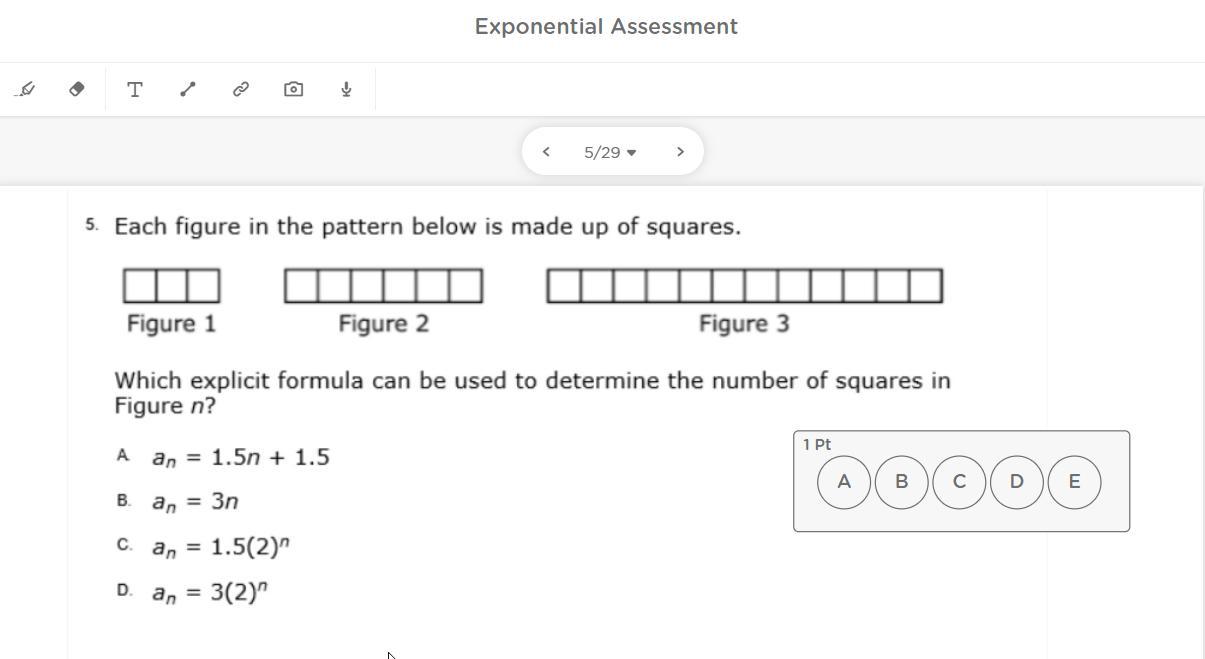
Task: Click the insert link icon
Action: [x=241, y=90]
